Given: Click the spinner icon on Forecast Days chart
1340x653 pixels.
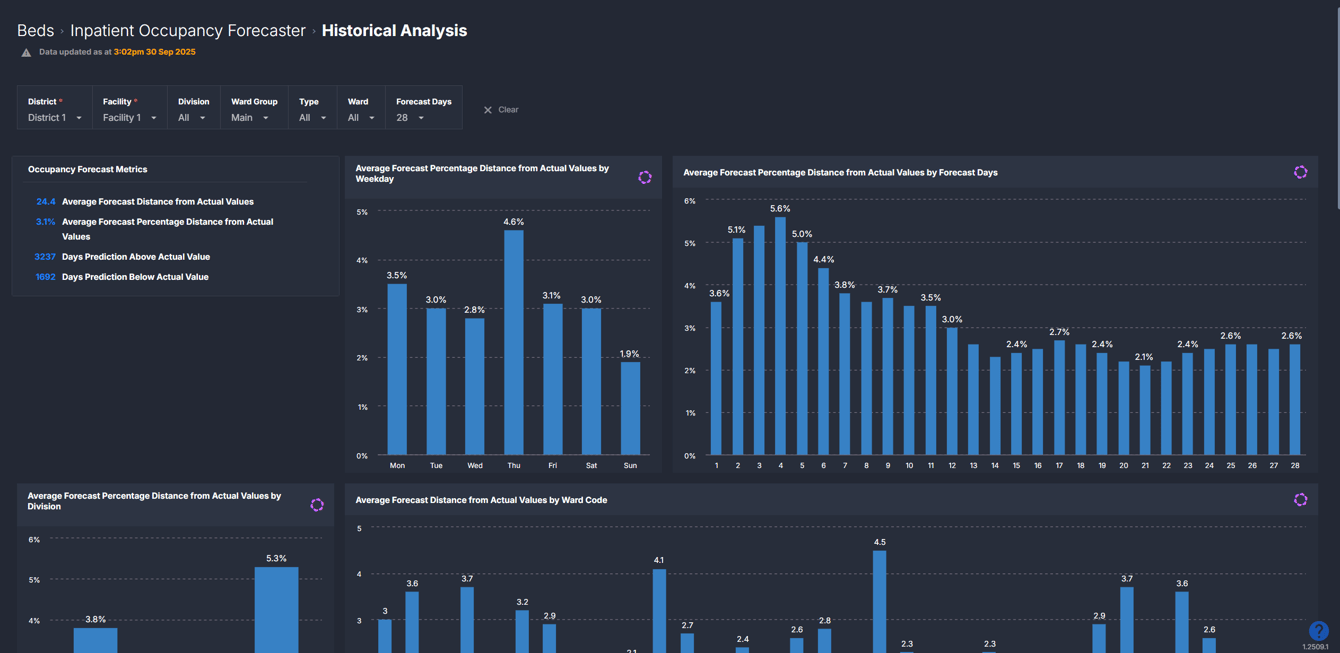Looking at the screenshot, I should click(1300, 171).
